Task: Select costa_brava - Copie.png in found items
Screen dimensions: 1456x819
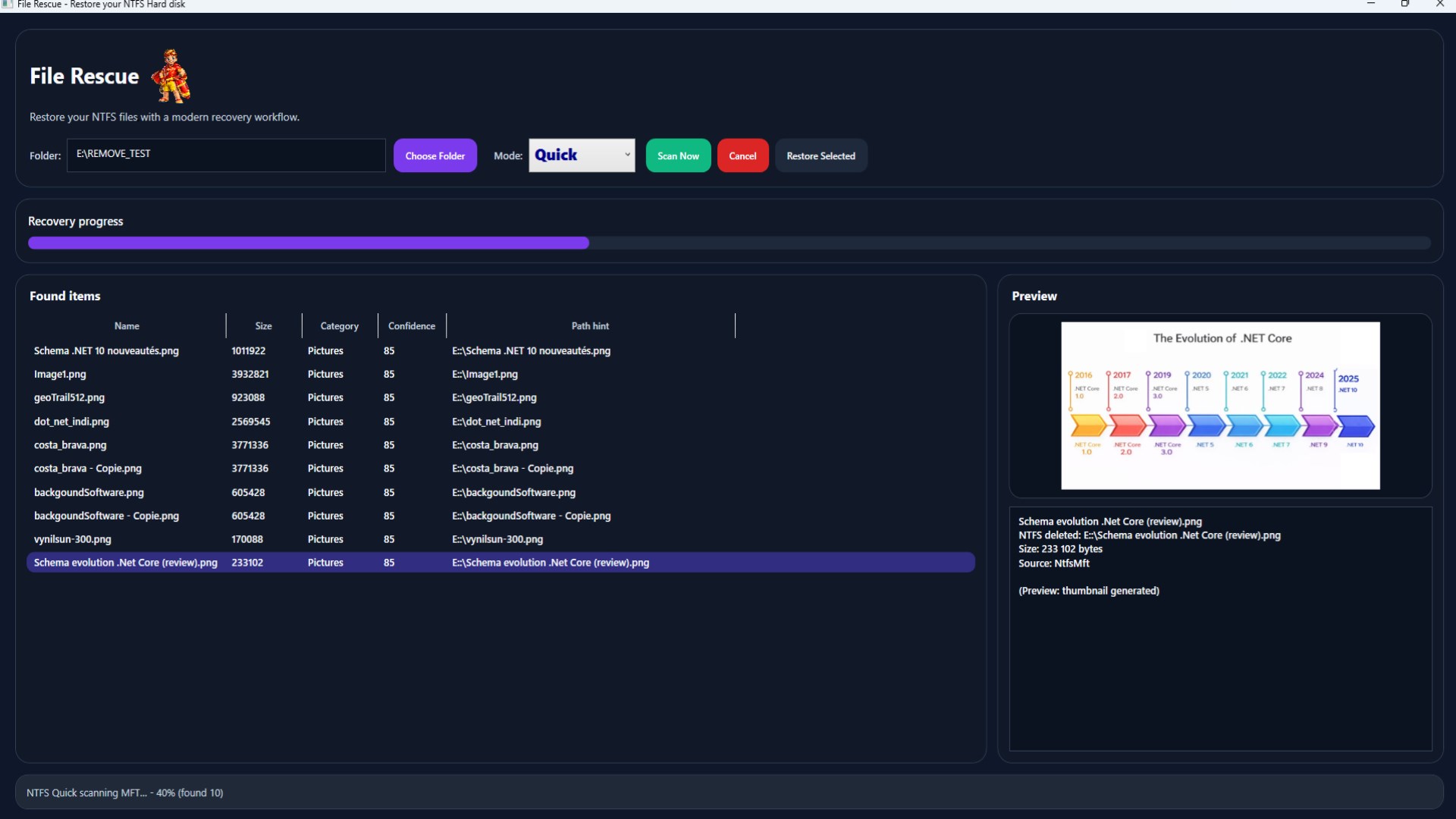Action: [88, 469]
